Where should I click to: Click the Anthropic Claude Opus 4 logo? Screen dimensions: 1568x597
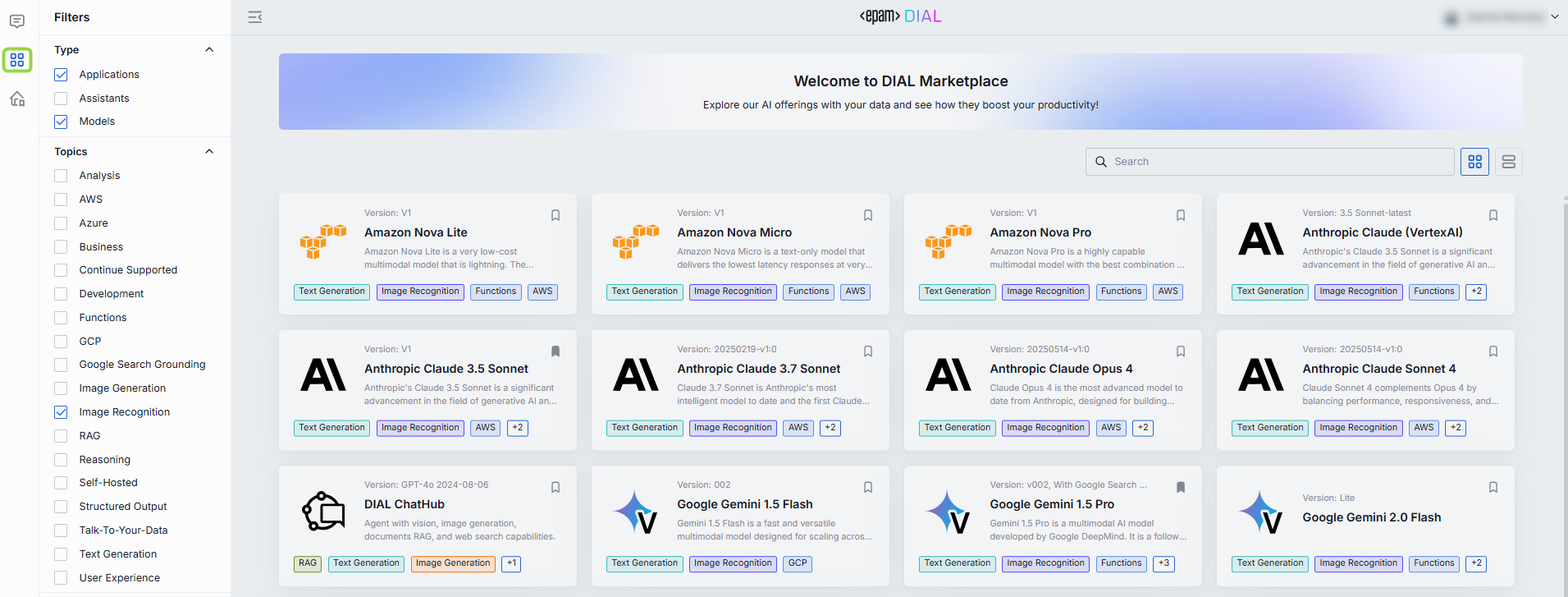(x=949, y=374)
